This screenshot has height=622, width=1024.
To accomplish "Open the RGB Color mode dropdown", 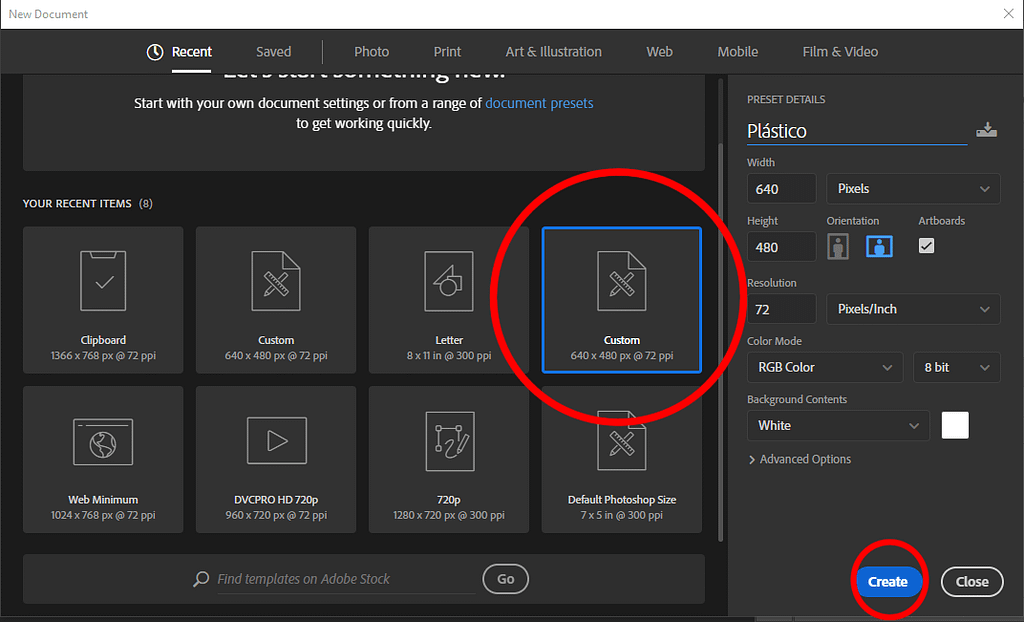I will (824, 367).
